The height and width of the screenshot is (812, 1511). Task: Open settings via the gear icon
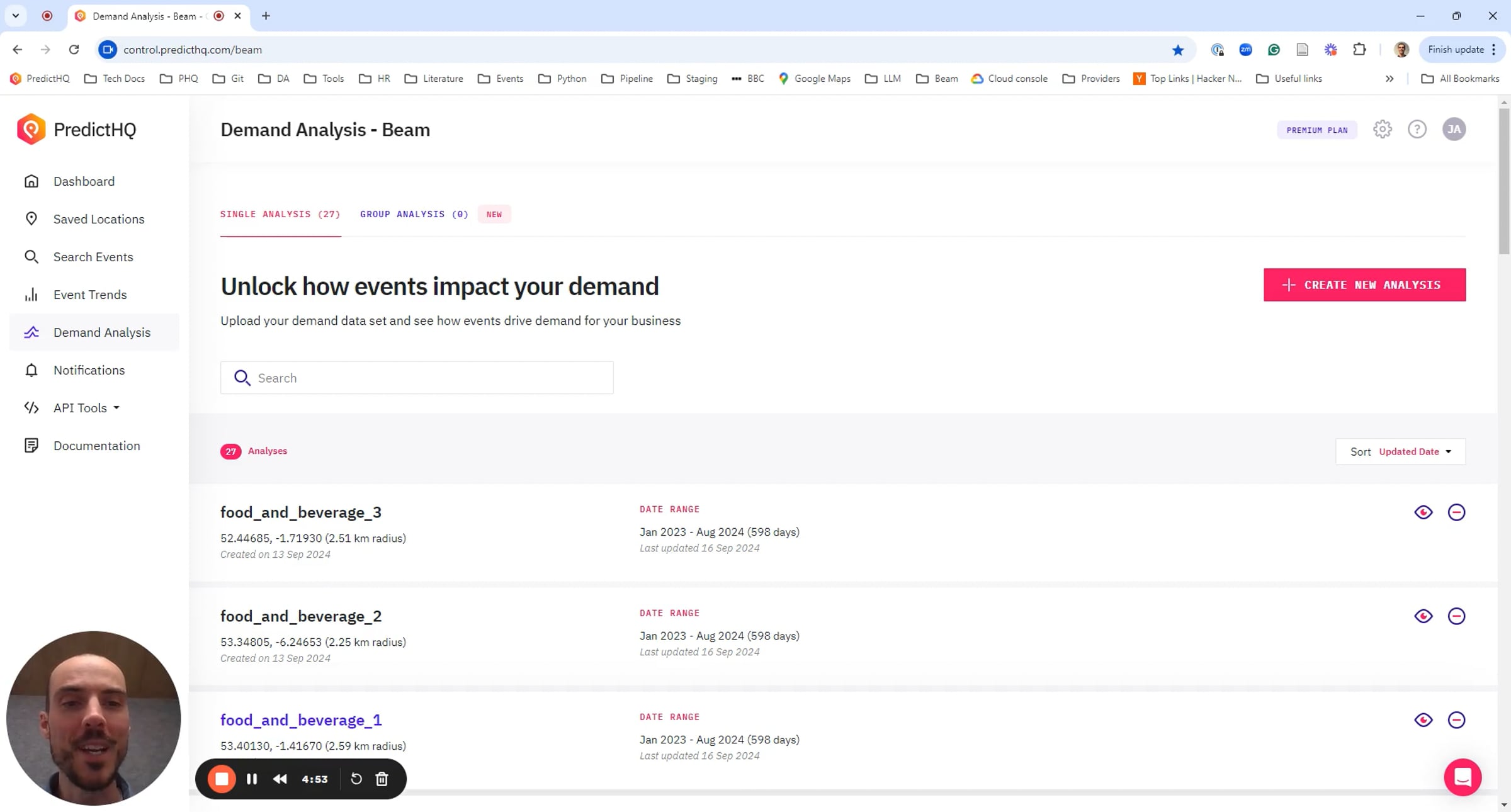coord(1383,130)
